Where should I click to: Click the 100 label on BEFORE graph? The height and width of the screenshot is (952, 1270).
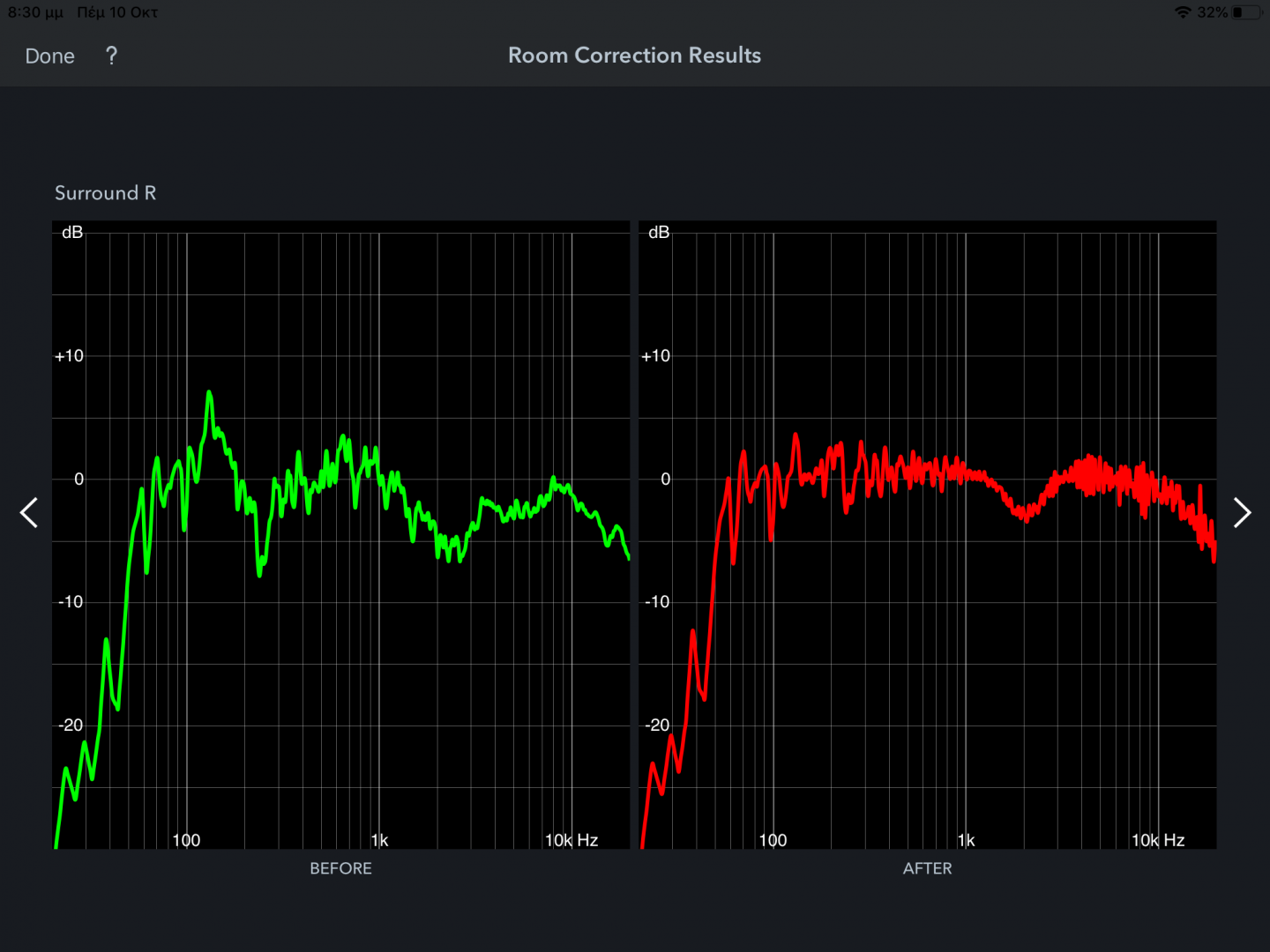click(x=186, y=840)
